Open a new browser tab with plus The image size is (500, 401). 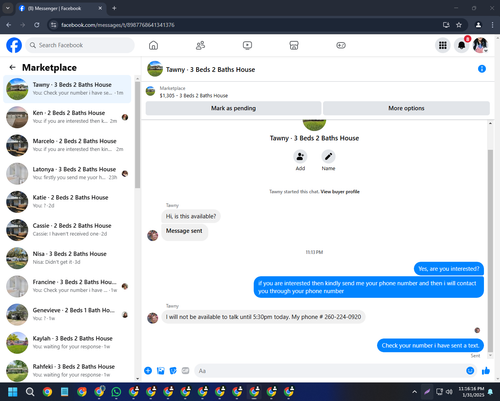(x=114, y=8)
